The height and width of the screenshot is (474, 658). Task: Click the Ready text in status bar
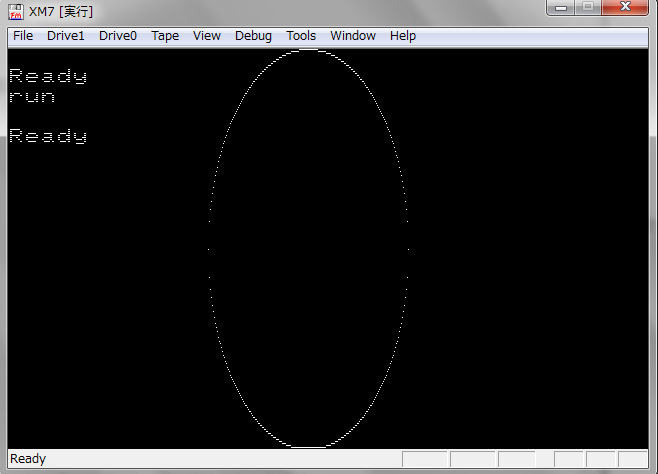(28, 459)
